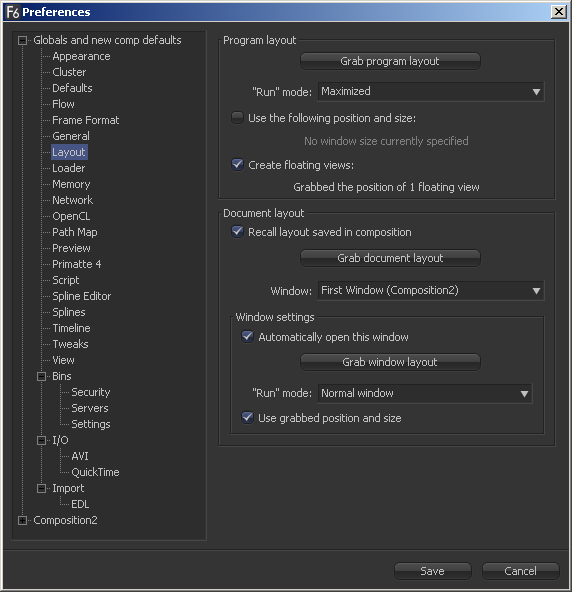
Task: Collapse the Import tree node
Action: point(42,488)
